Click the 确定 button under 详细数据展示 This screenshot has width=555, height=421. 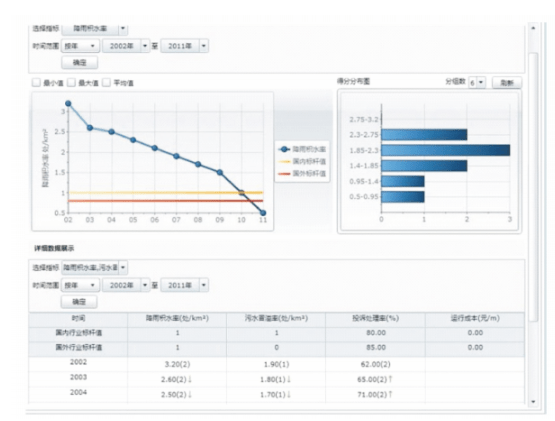point(79,302)
